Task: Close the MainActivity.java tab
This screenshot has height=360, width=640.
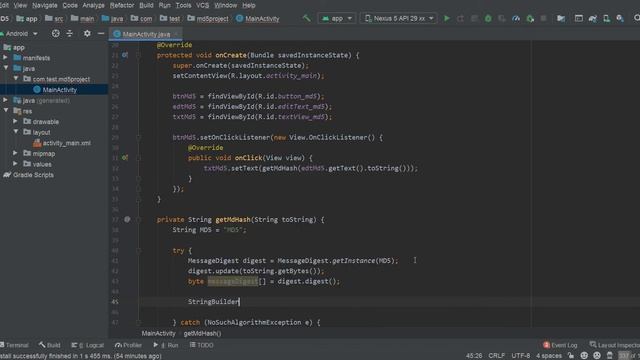Action: [176, 34]
